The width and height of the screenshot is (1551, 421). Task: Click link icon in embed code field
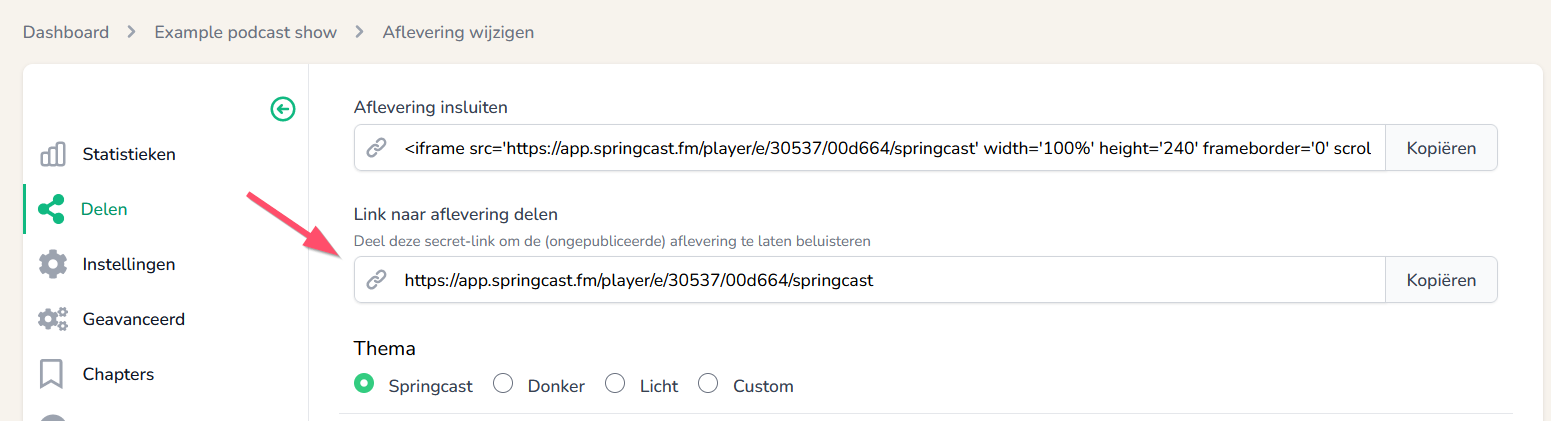point(376,148)
